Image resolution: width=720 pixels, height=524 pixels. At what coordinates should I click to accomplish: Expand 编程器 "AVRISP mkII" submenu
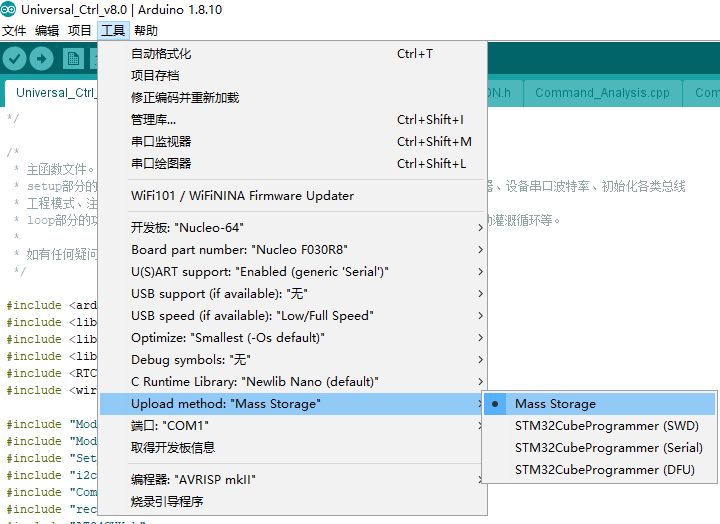292,479
